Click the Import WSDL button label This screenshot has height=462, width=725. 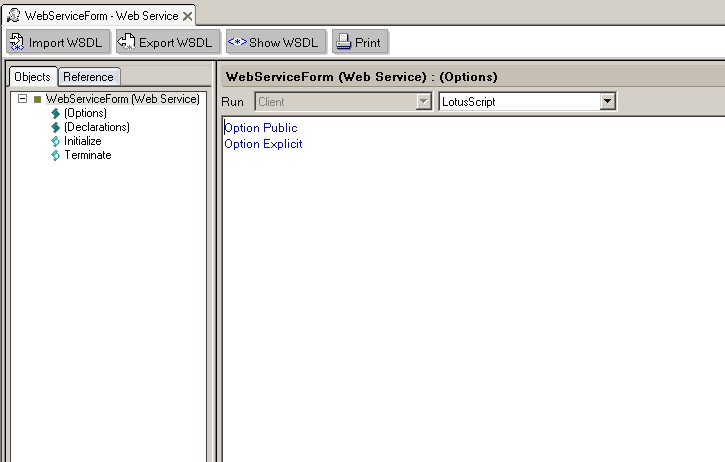[65, 43]
